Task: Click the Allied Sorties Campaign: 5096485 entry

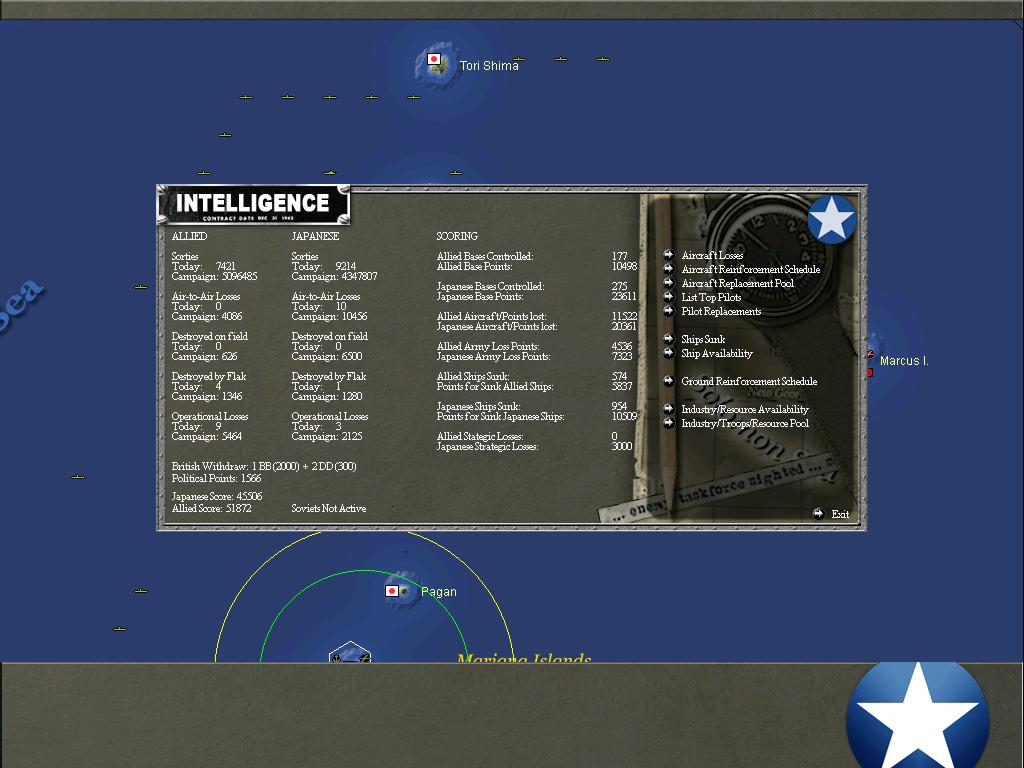Action: coord(214,276)
